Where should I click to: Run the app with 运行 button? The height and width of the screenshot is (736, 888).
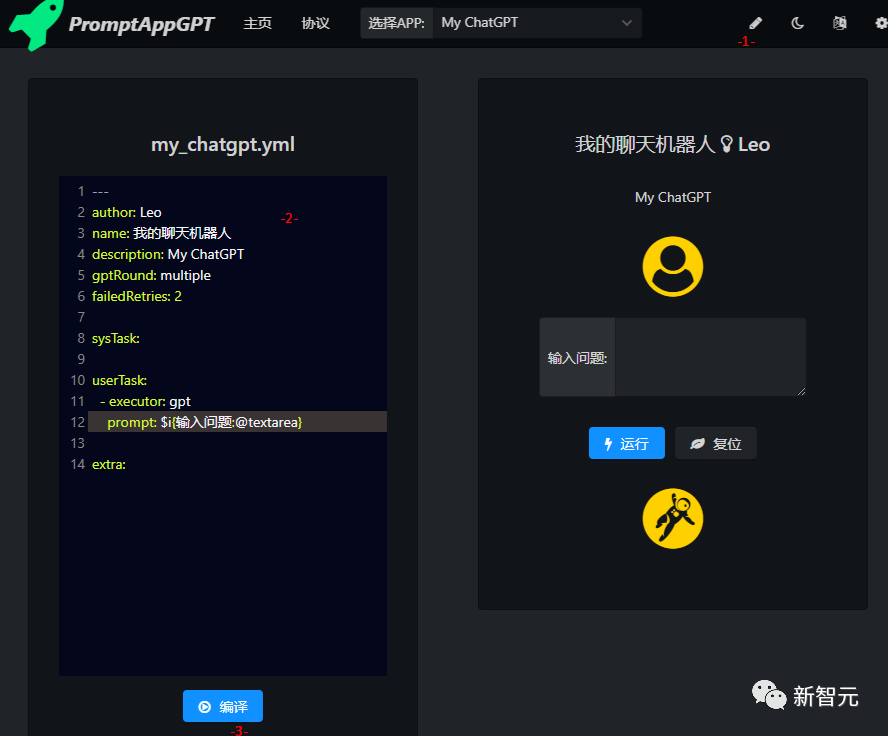626,443
